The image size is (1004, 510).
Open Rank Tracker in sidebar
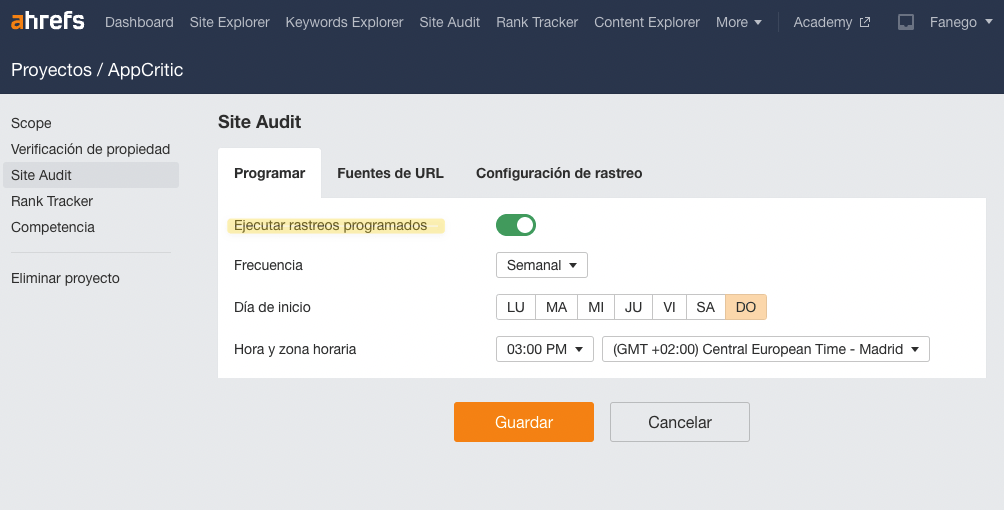[52, 201]
